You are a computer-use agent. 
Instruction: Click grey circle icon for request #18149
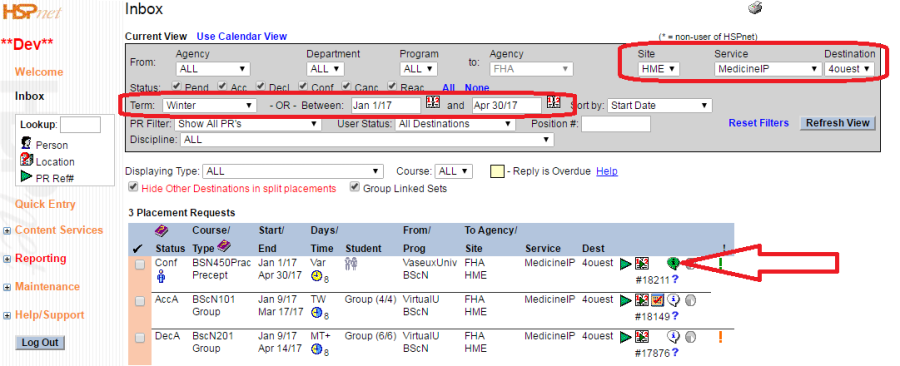690,301
